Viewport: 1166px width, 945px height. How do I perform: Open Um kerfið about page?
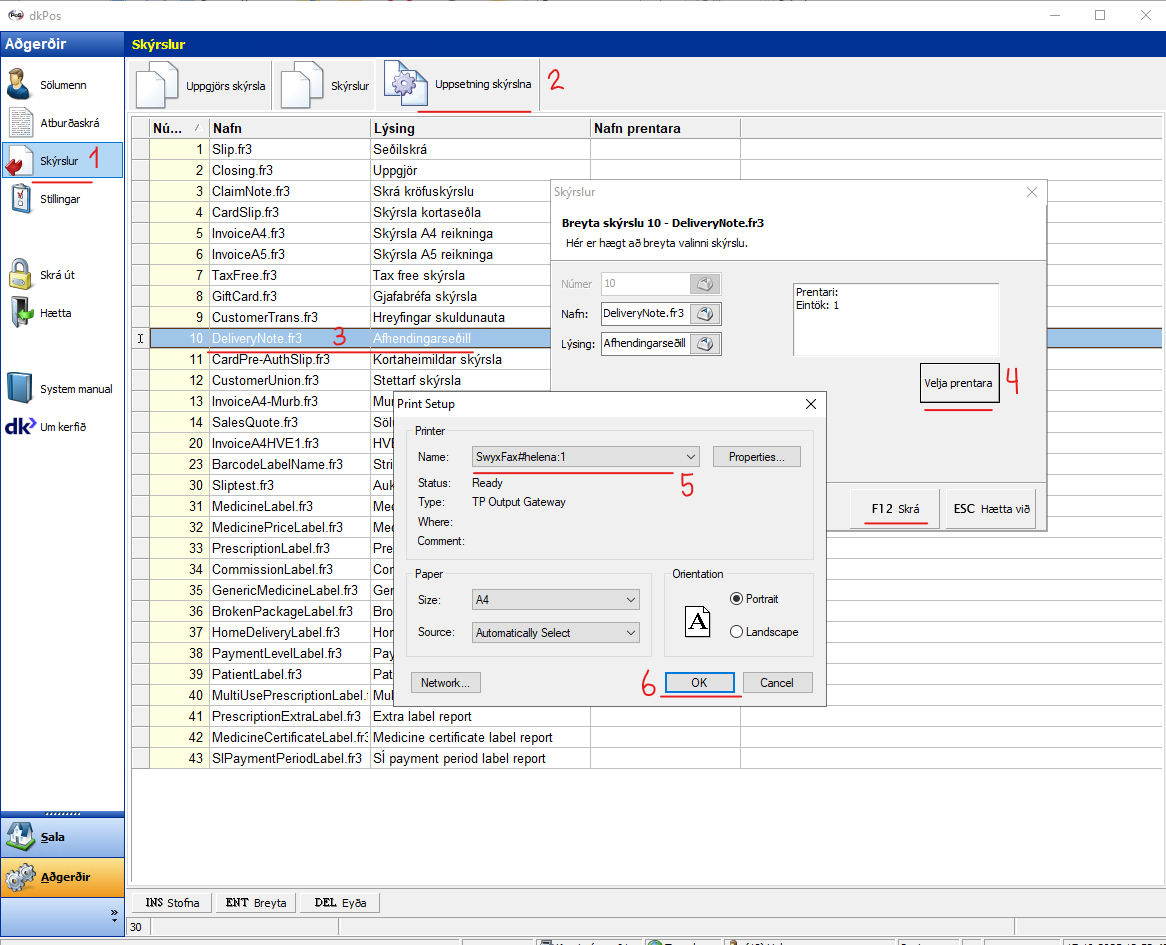click(62, 427)
